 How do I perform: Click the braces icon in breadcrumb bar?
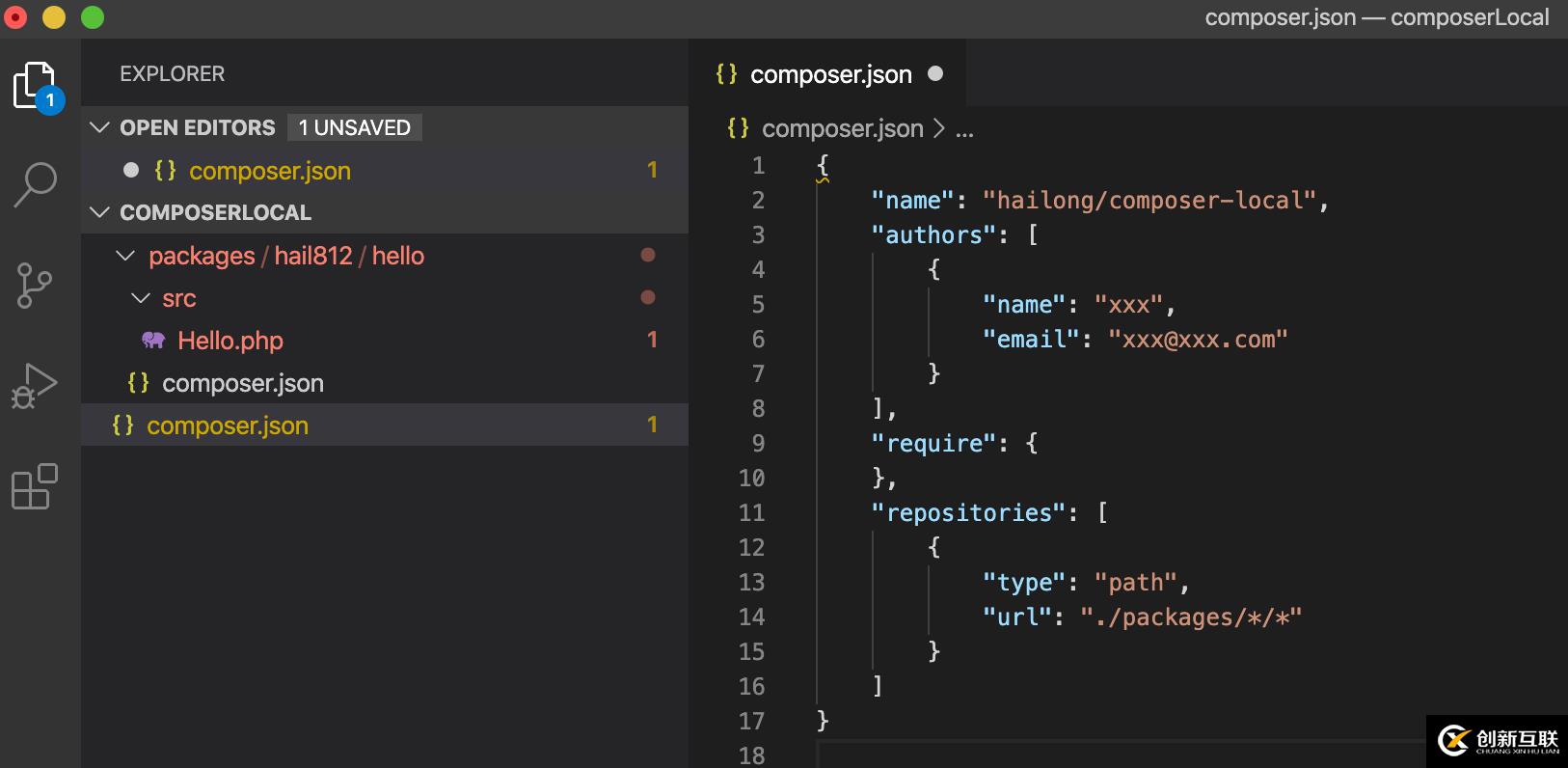click(x=738, y=128)
